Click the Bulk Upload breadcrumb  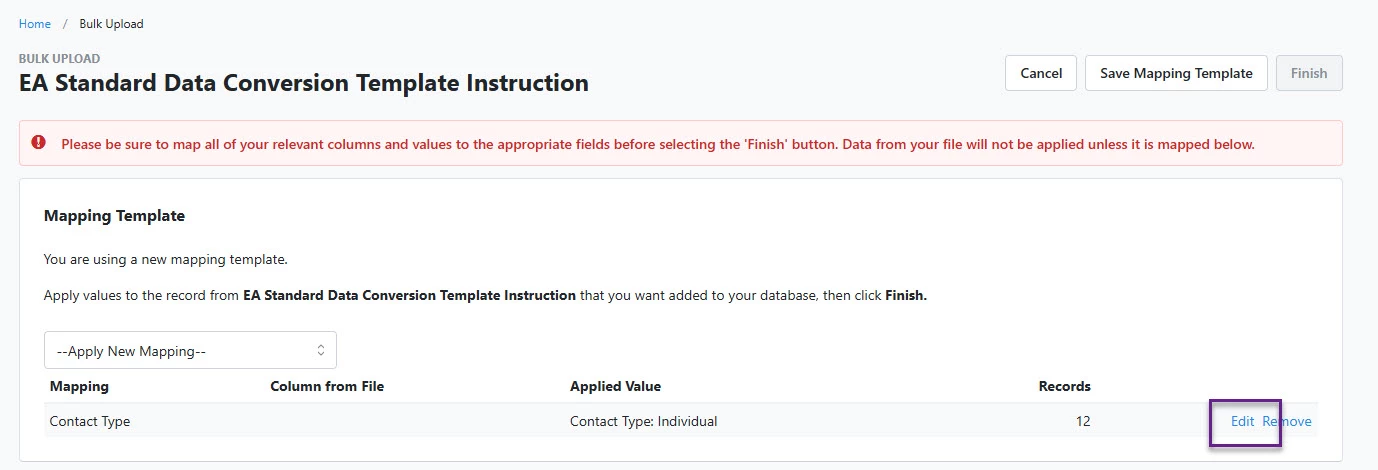(111, 24)
